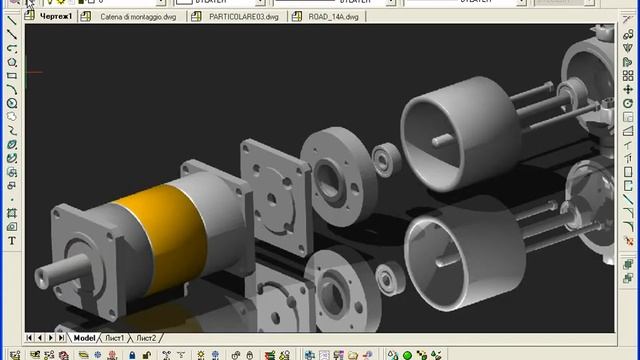Click the Extend tool
Viewport: 640px width, 360px height.
(x=628, y=158)
